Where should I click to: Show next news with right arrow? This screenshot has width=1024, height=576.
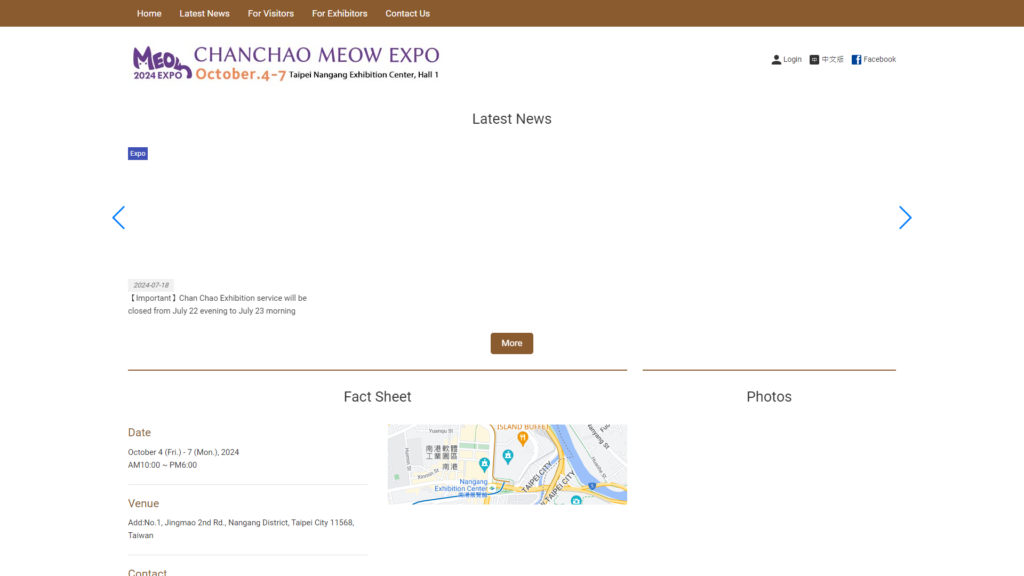click(x=905, y=217)
